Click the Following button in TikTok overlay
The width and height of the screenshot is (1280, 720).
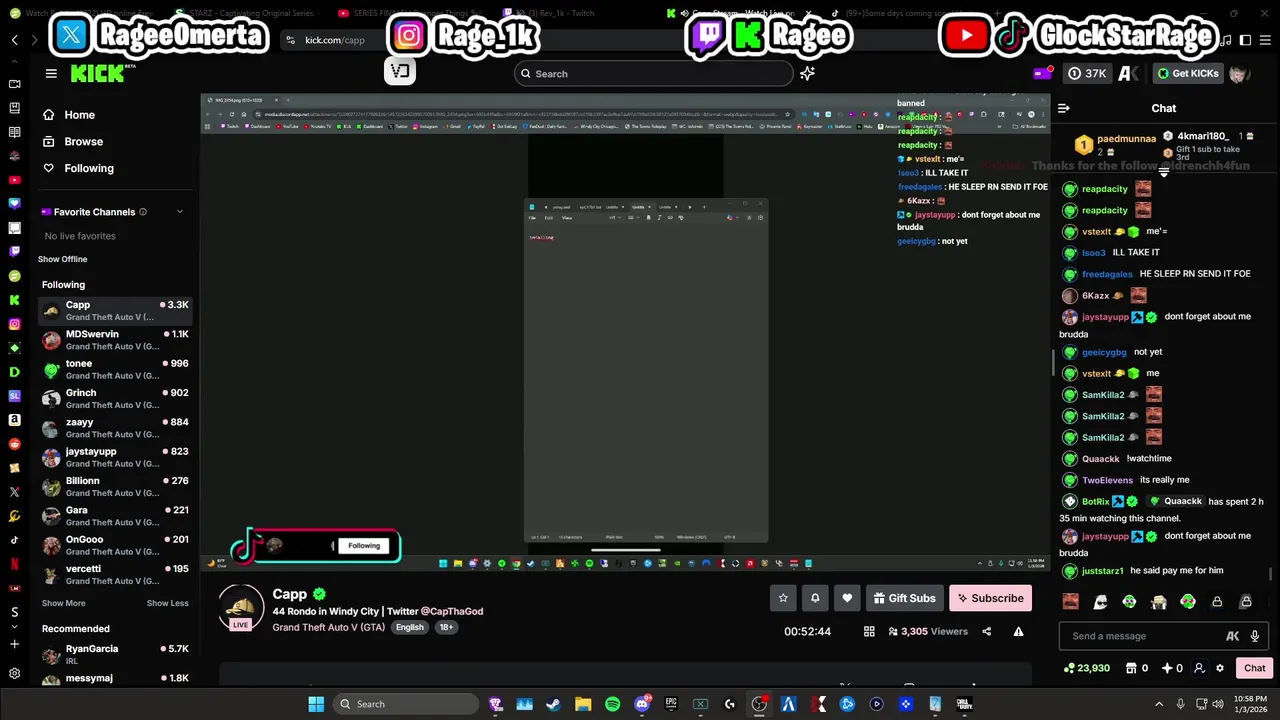pyautogui.click(x=364, y=546)
